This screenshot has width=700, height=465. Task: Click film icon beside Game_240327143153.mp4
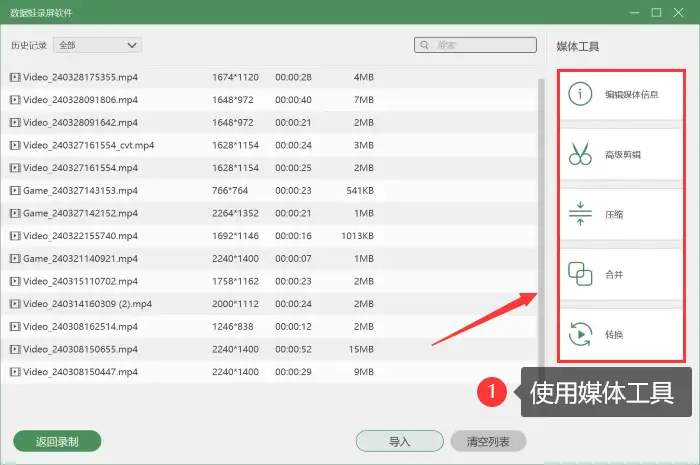(x=15, y=191)
